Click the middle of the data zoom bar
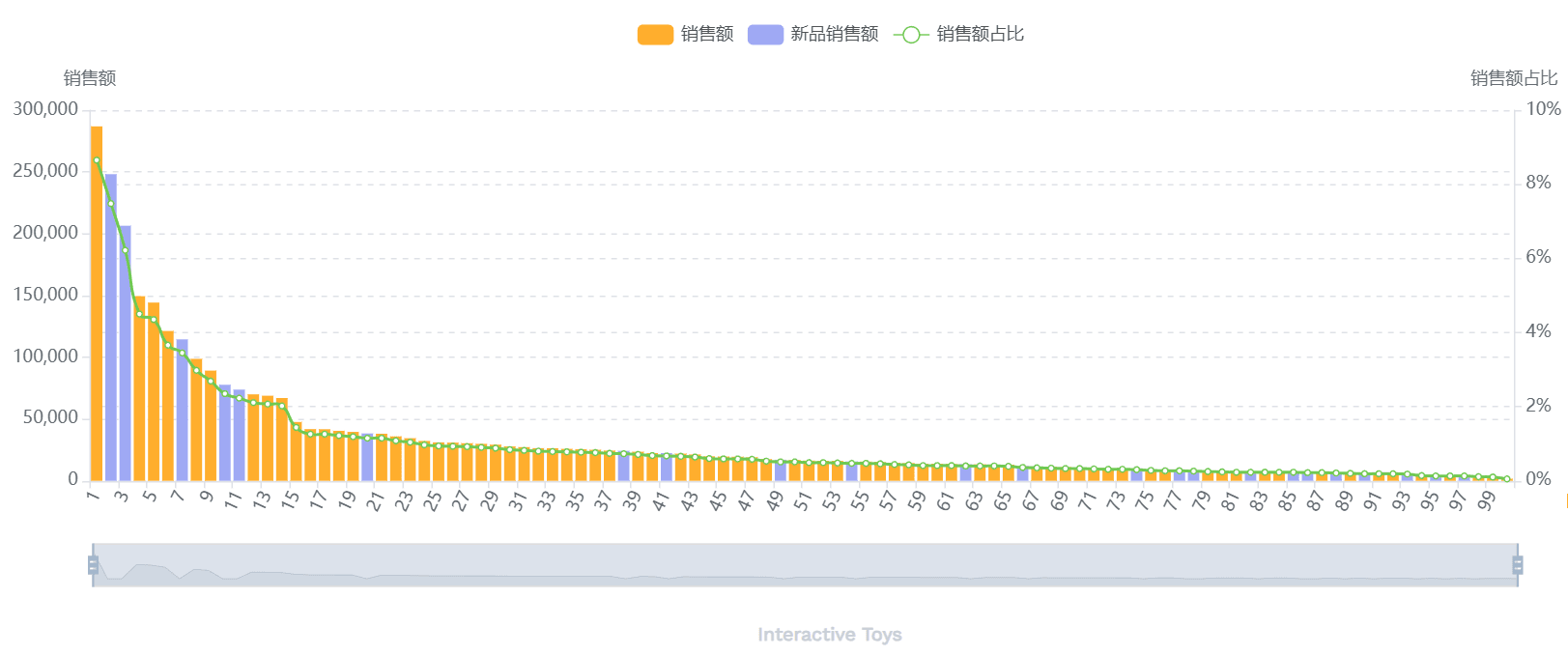Image resolution: width=1568 pixels, height=655 pixels. pyautogui.click(x=805, y=565)
